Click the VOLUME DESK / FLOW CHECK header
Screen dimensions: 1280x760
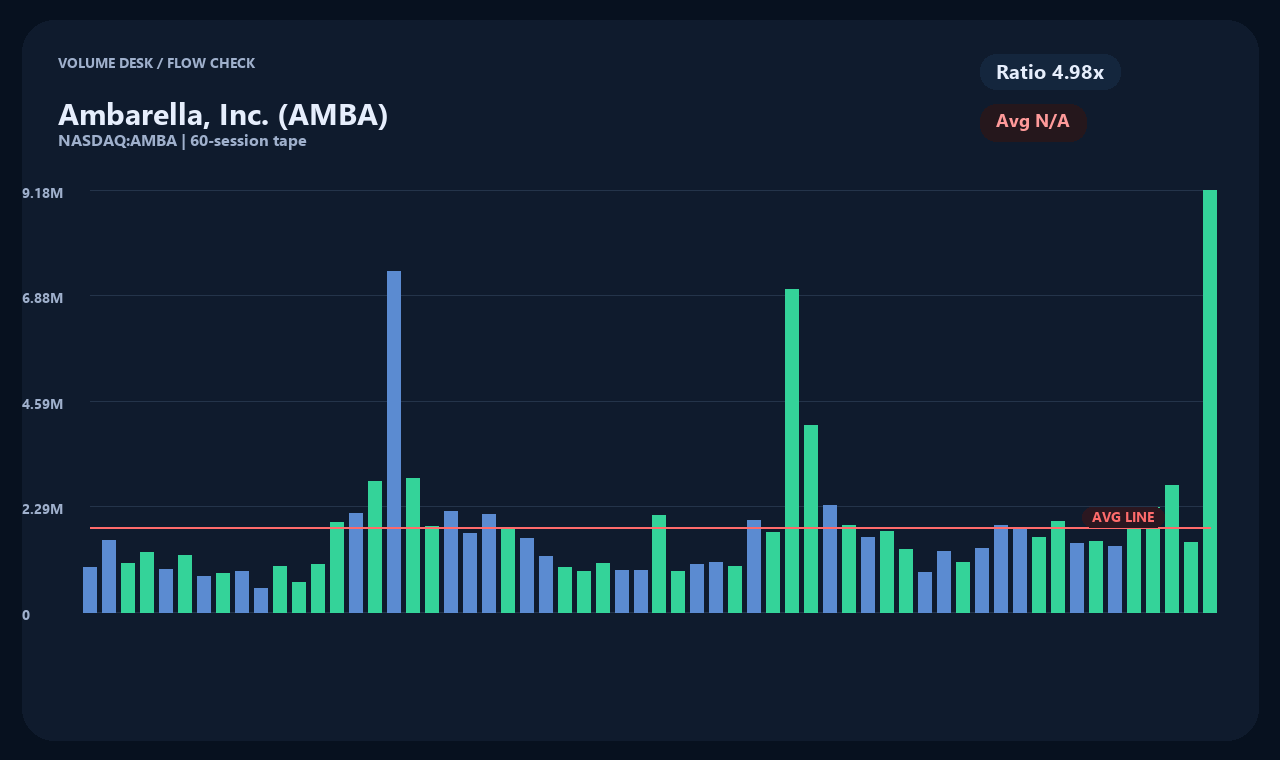[x=156, y=63]
